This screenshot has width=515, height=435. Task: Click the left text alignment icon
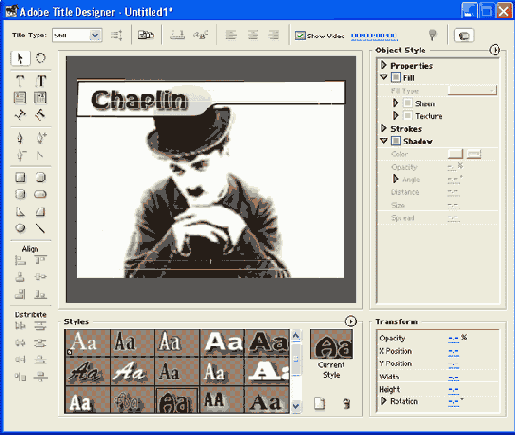pos(231,35)
